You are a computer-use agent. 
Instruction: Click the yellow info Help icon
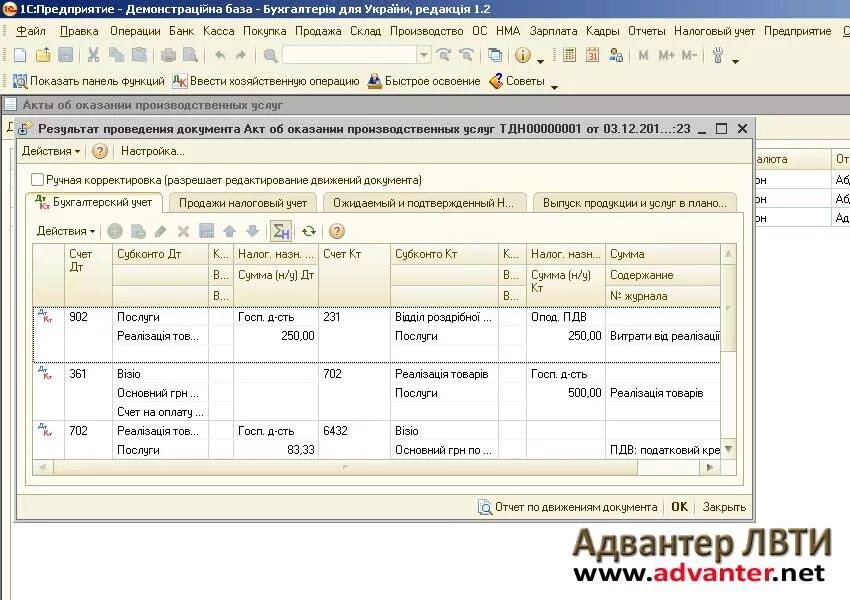[523, 55]
